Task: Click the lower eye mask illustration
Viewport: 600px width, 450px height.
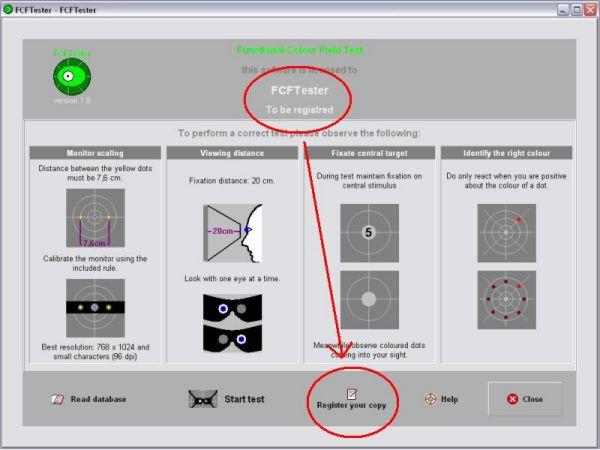Action: (233, 338)
